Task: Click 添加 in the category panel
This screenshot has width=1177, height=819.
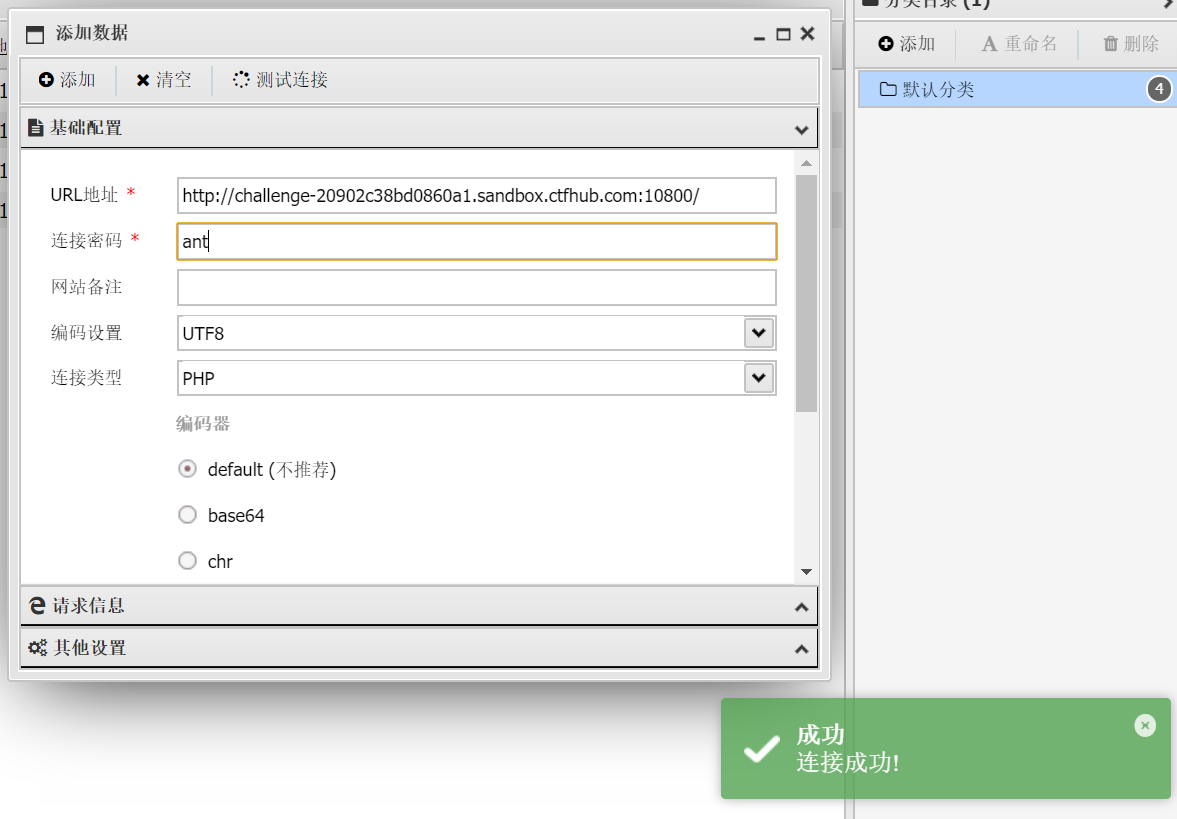Action: pos(907,44)
